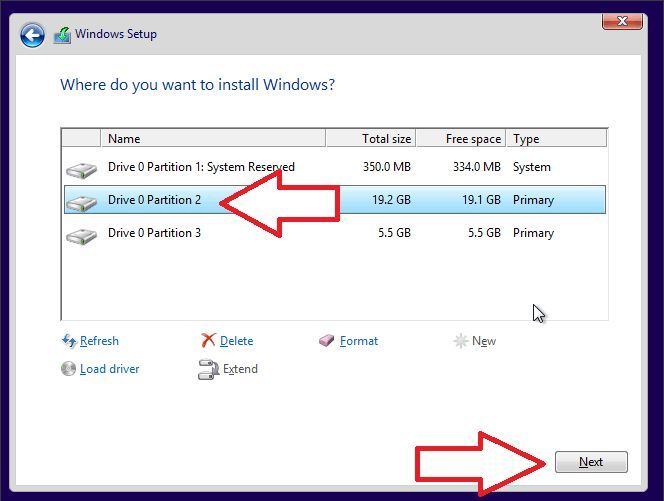
Task: Click the Windows Setup title text
Action: pos(116,34)
